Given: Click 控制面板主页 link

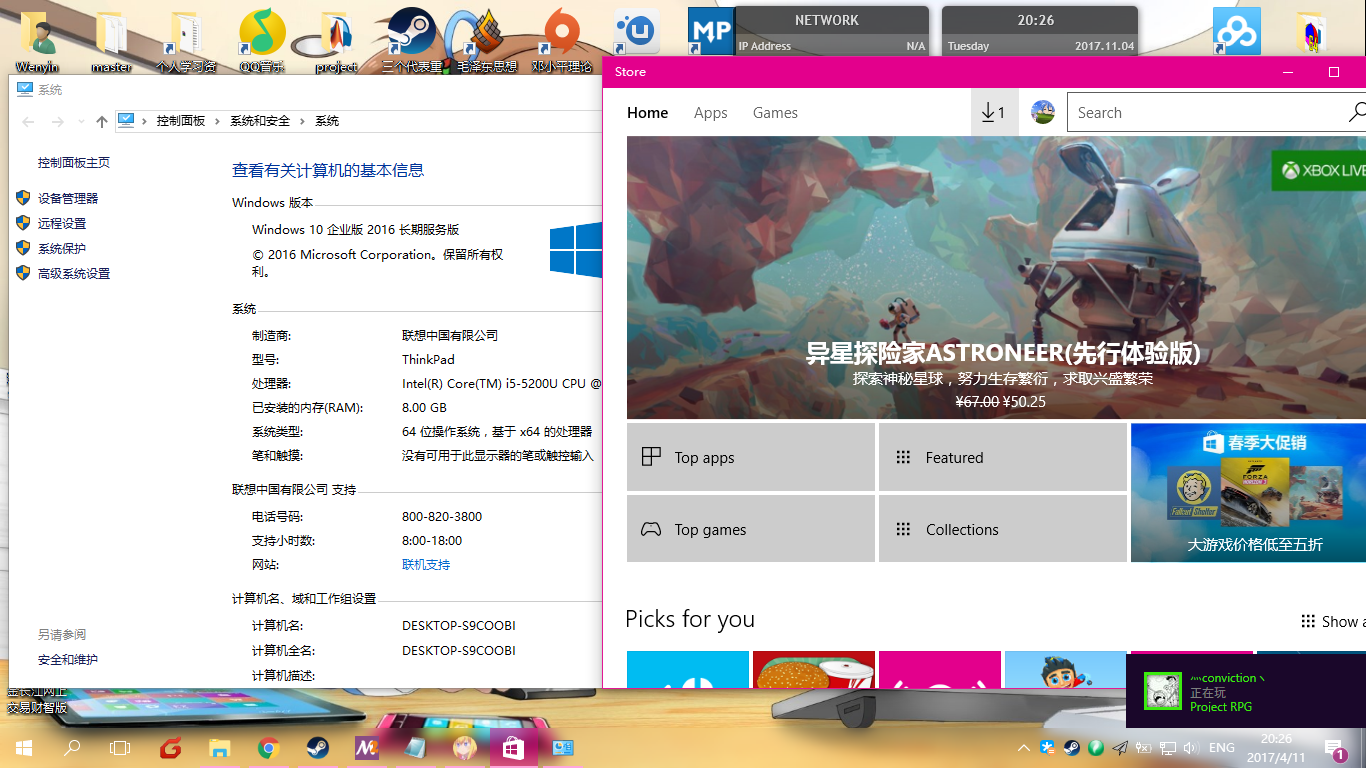Looking at the screenshot, I should tap(74, 163).
